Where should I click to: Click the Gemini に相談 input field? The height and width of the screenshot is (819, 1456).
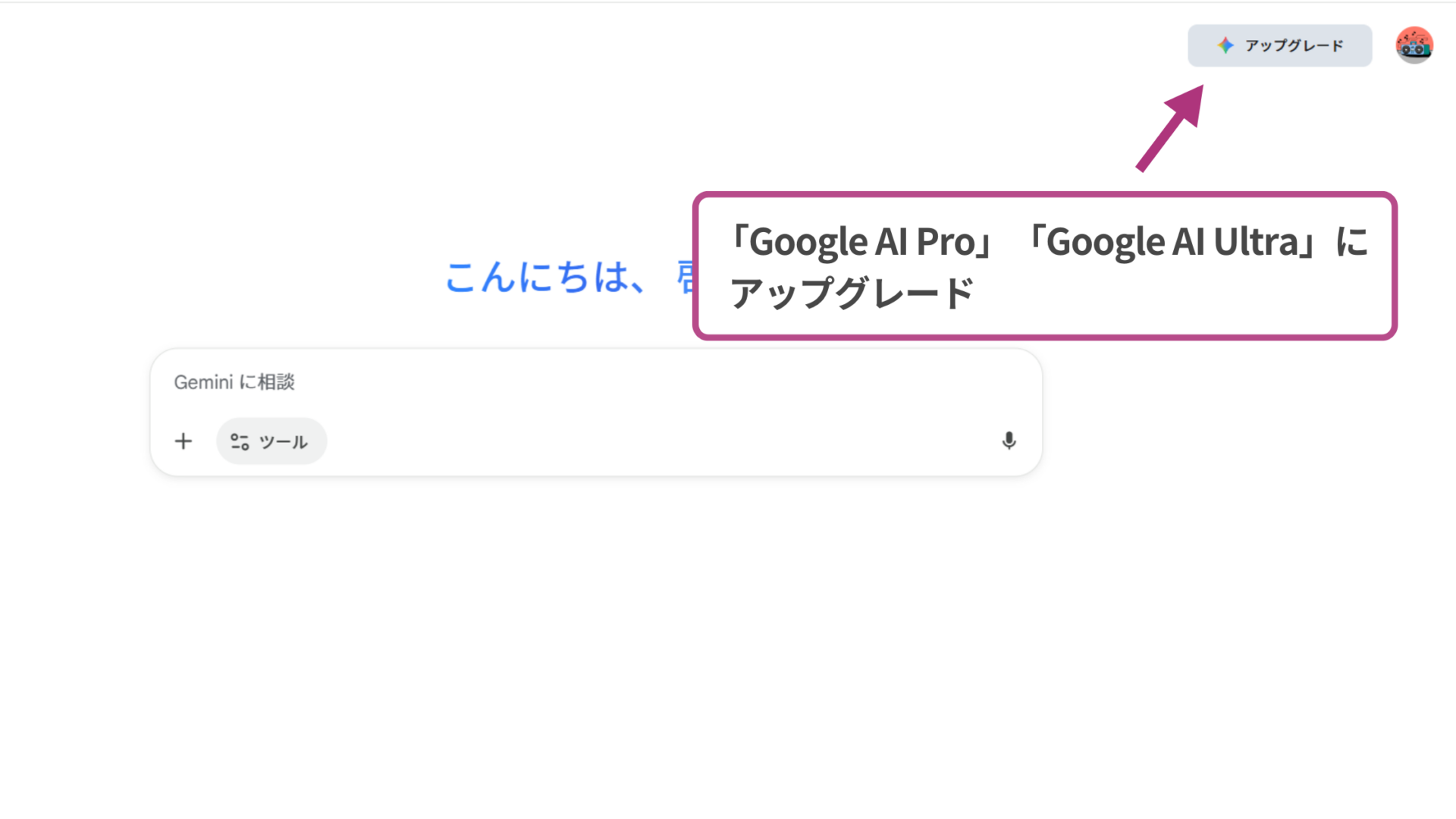pos(531,382)
